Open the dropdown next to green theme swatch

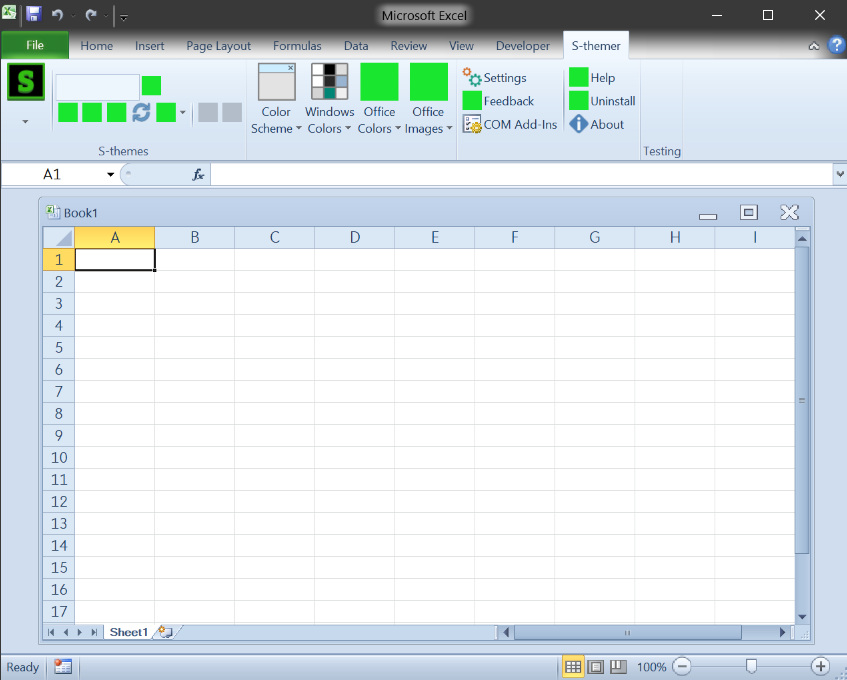pos(183,112)
